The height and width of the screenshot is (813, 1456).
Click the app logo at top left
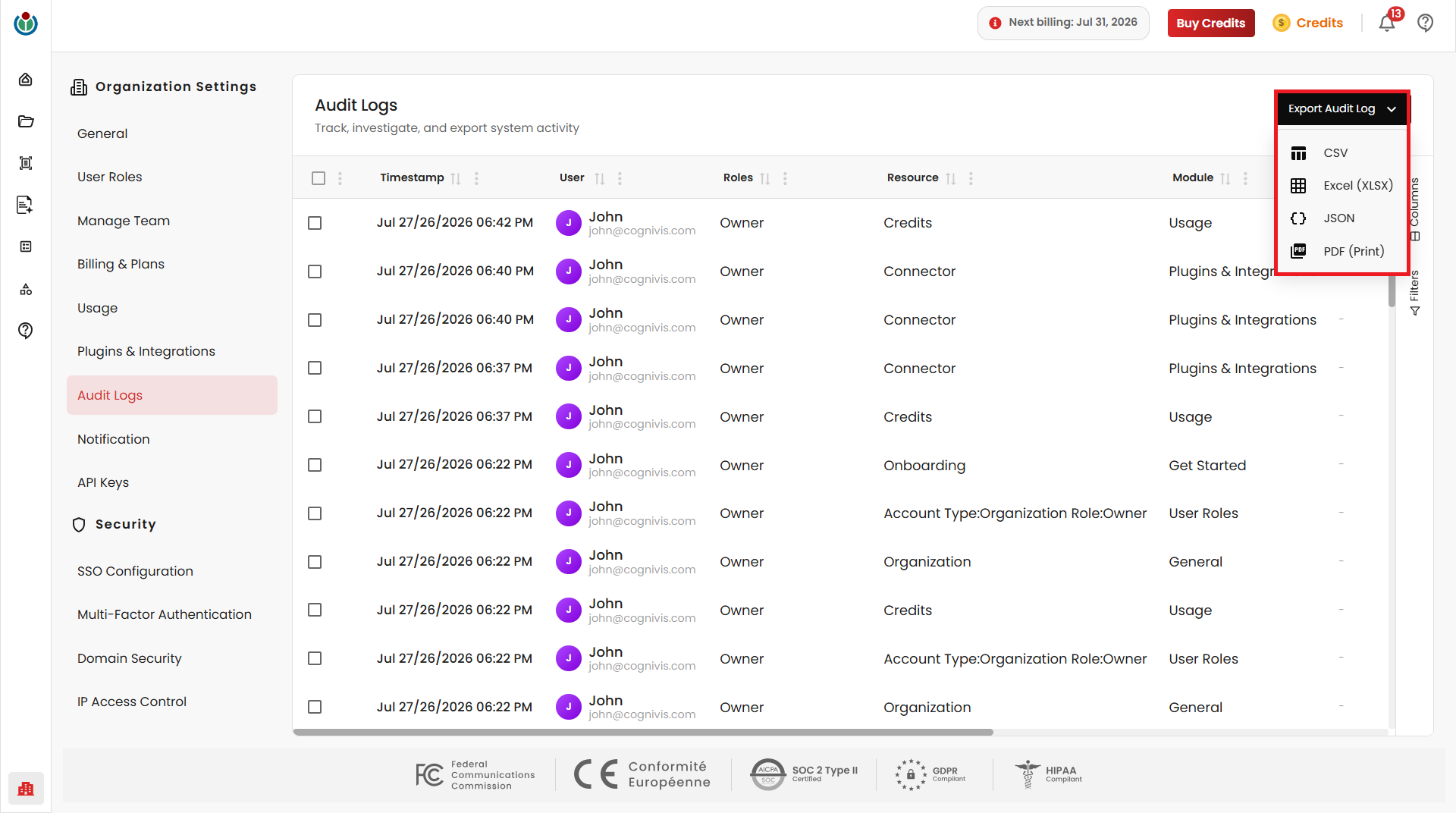coord(26,24)
